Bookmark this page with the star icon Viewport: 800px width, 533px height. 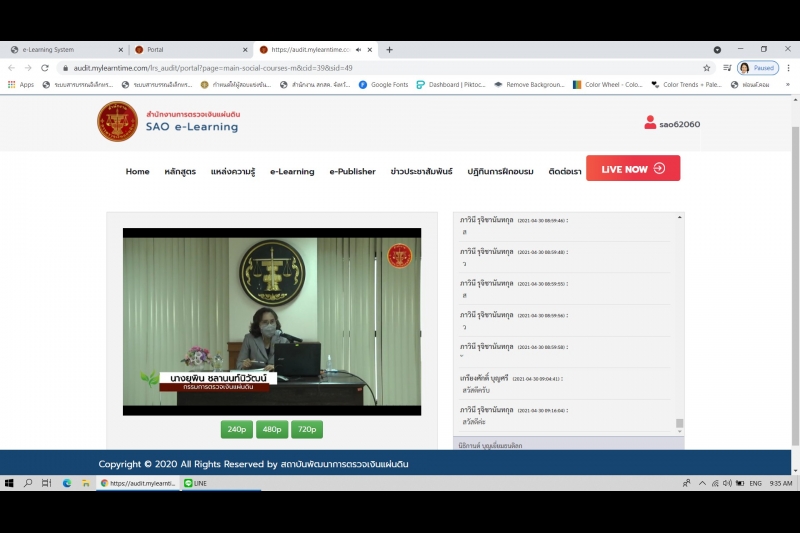(706, 68)
